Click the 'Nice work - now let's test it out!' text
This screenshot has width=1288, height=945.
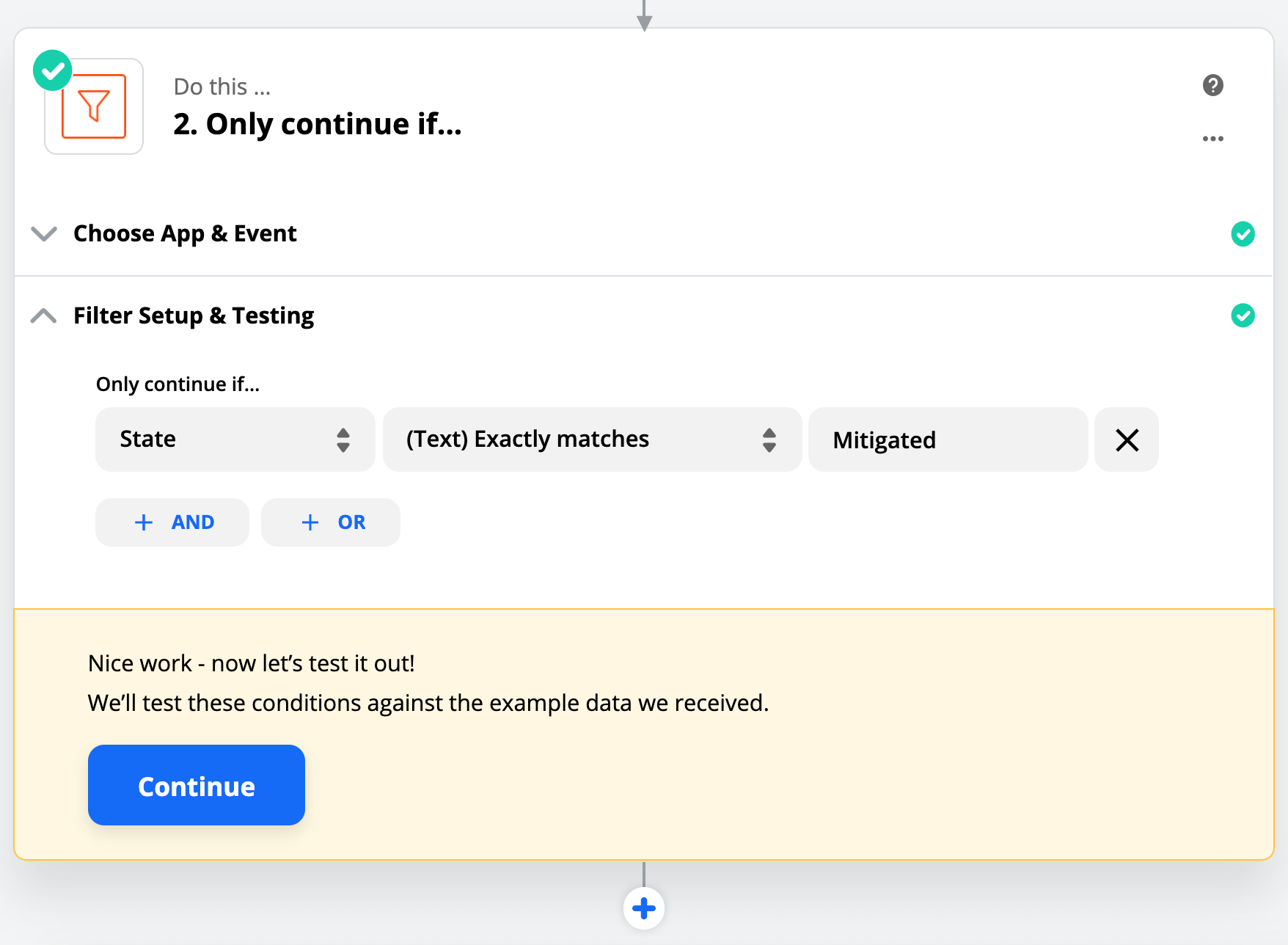coord(252,663)
